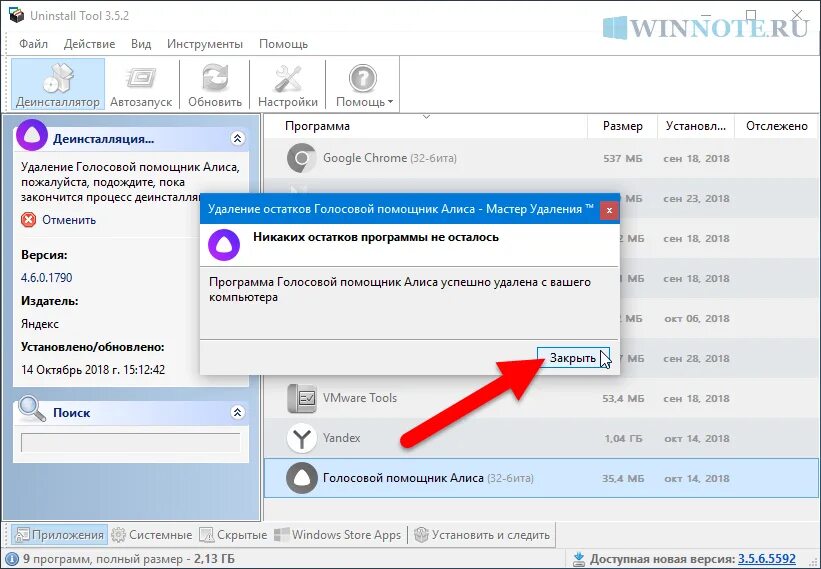
Task: Collapse the Деинсталляция panel
Action: (237, 138)
